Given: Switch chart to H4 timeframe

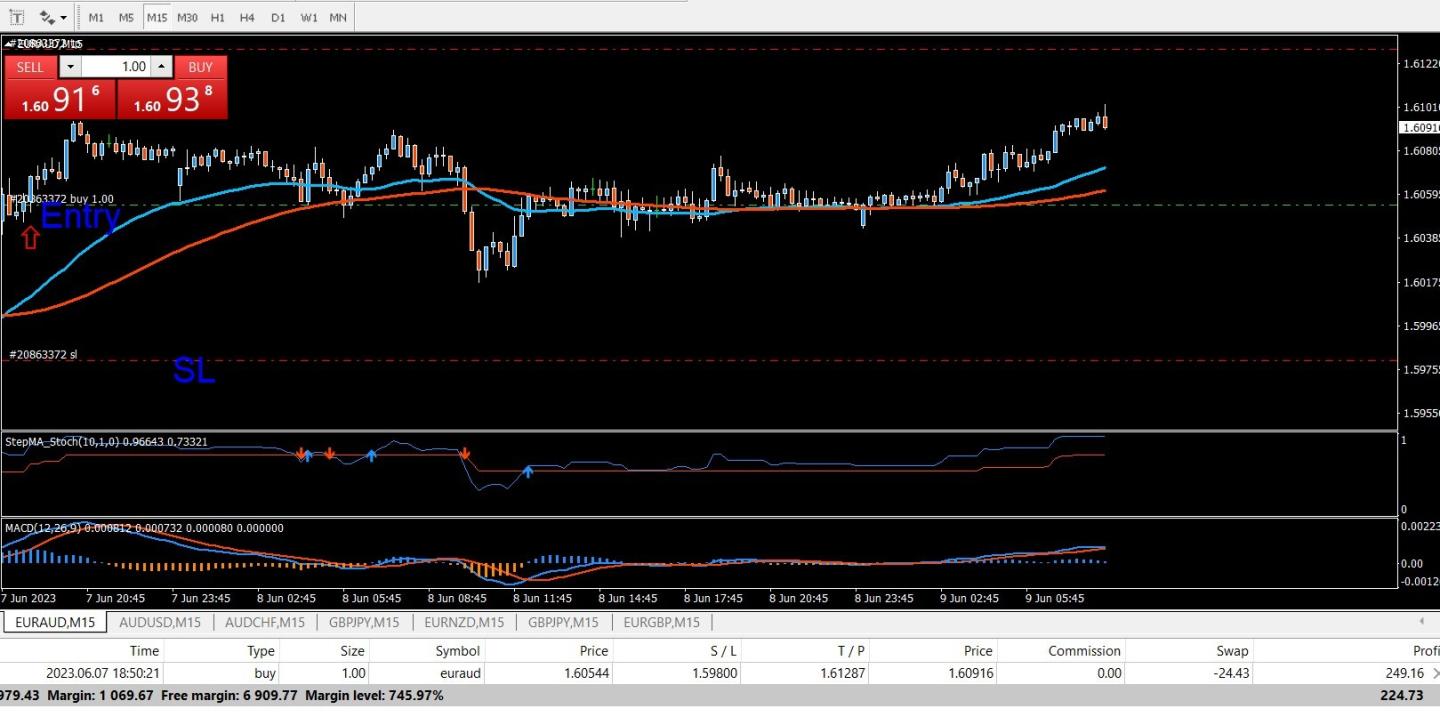Looking at the screenshot, I should [248, 17].
